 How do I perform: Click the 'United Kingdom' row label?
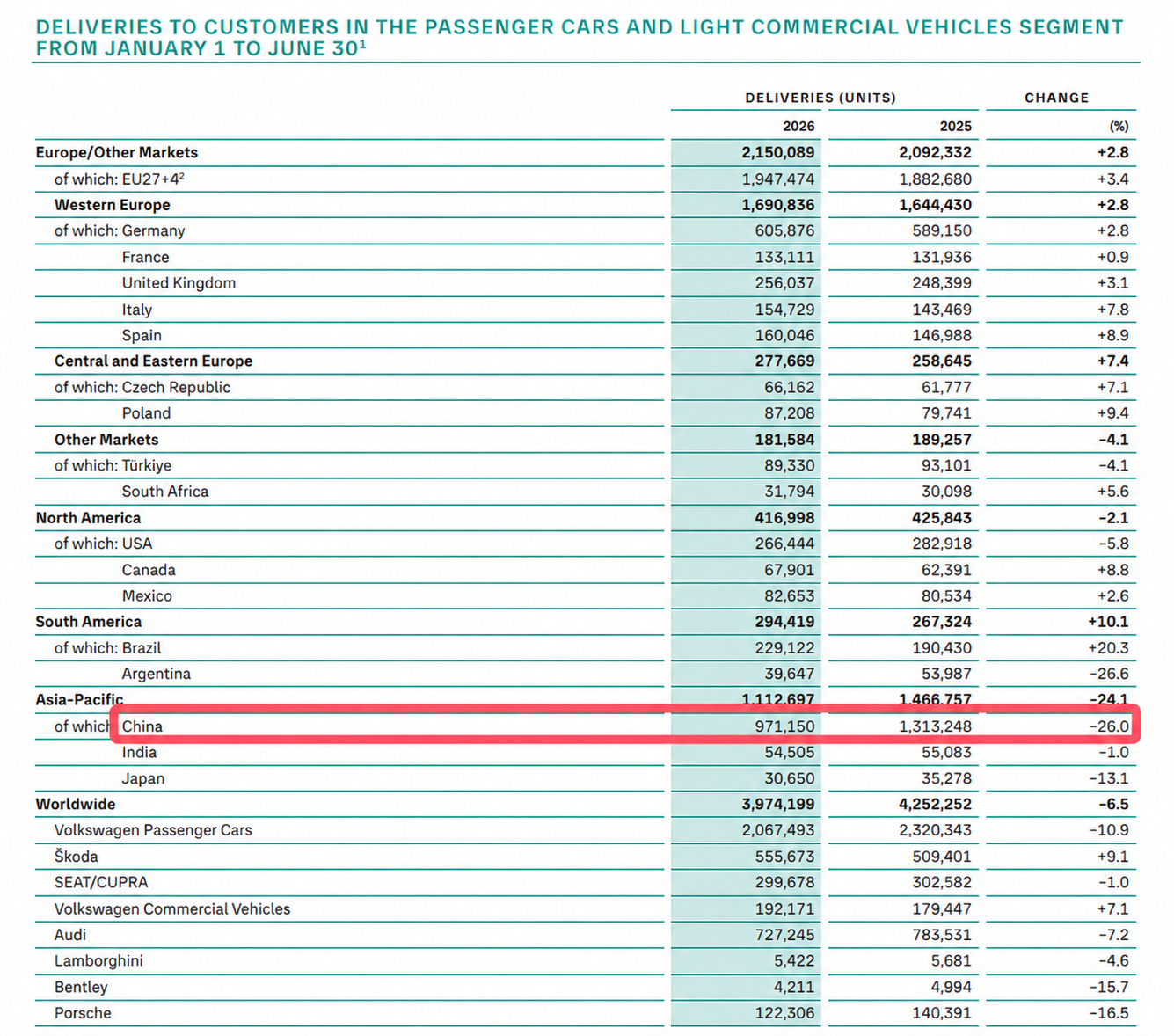coord(179,282)
